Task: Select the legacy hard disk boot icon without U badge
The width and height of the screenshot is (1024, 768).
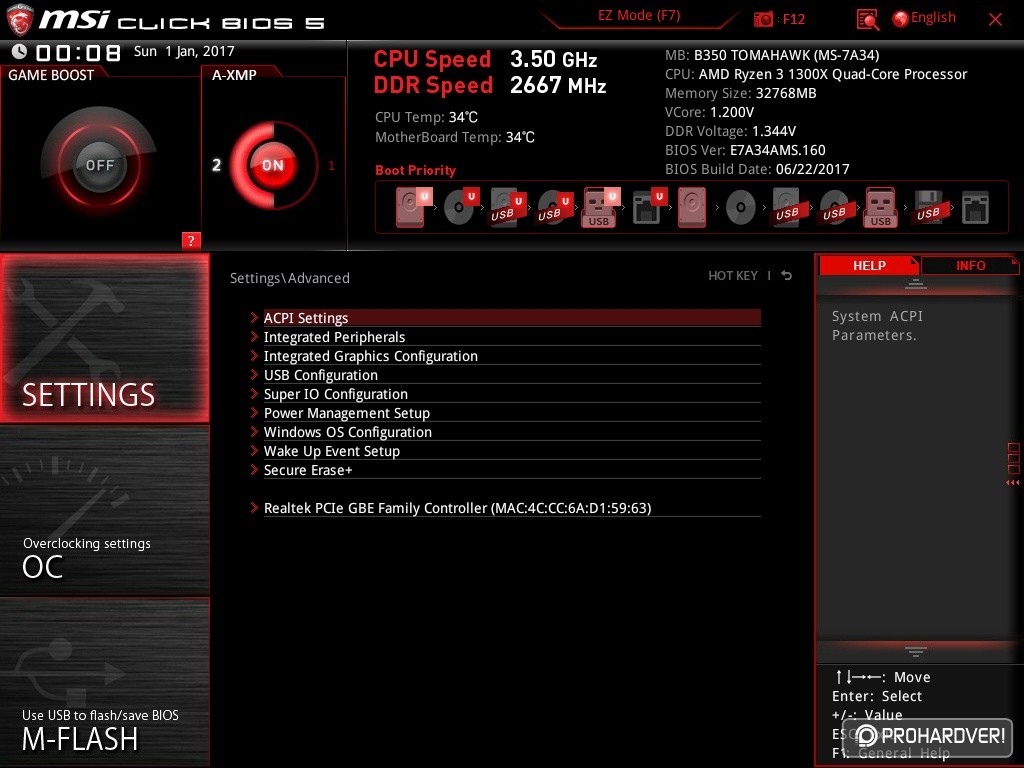Action: 692,207
